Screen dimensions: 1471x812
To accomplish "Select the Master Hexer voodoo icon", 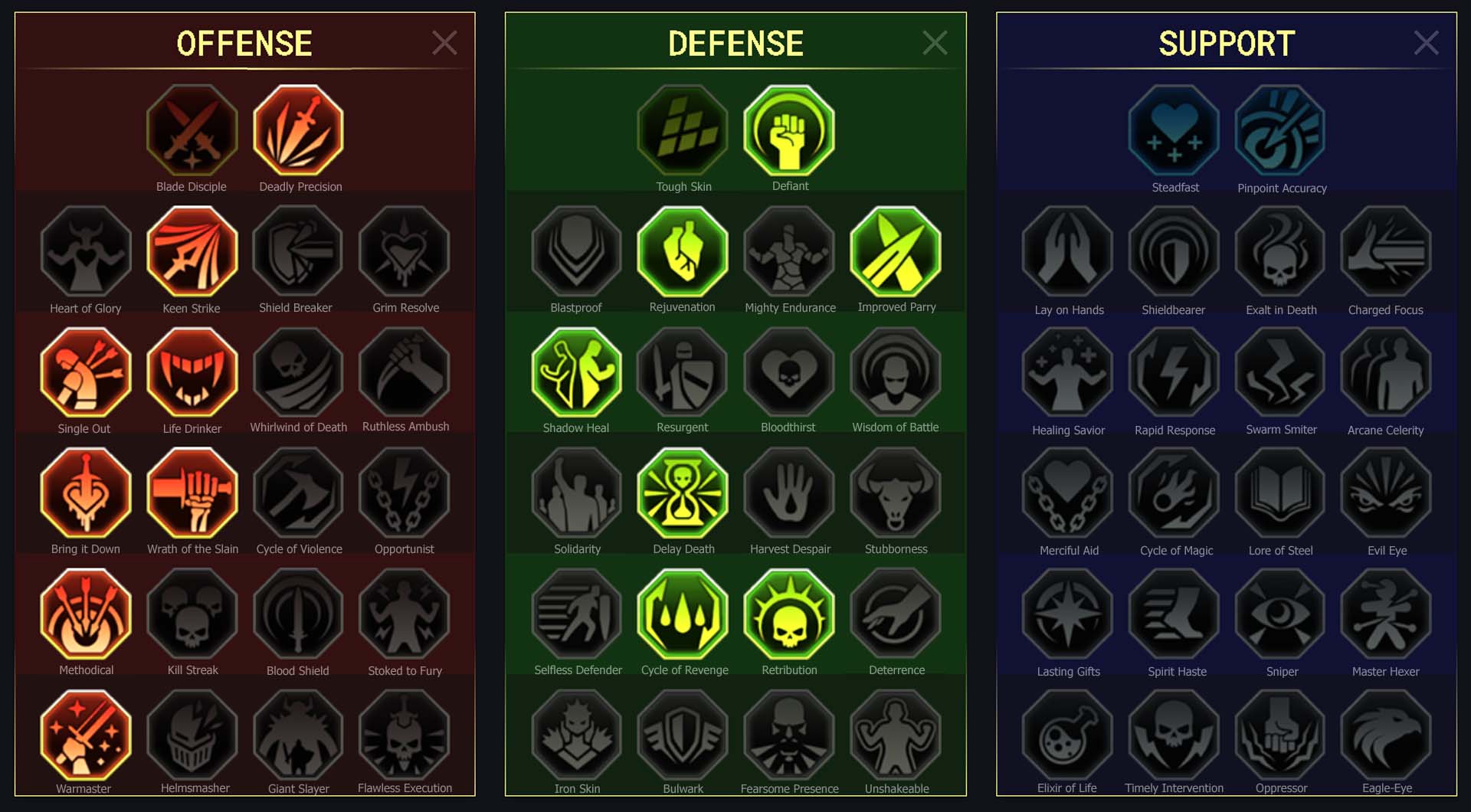I will pyautogui.click(x=1386, y=614).
